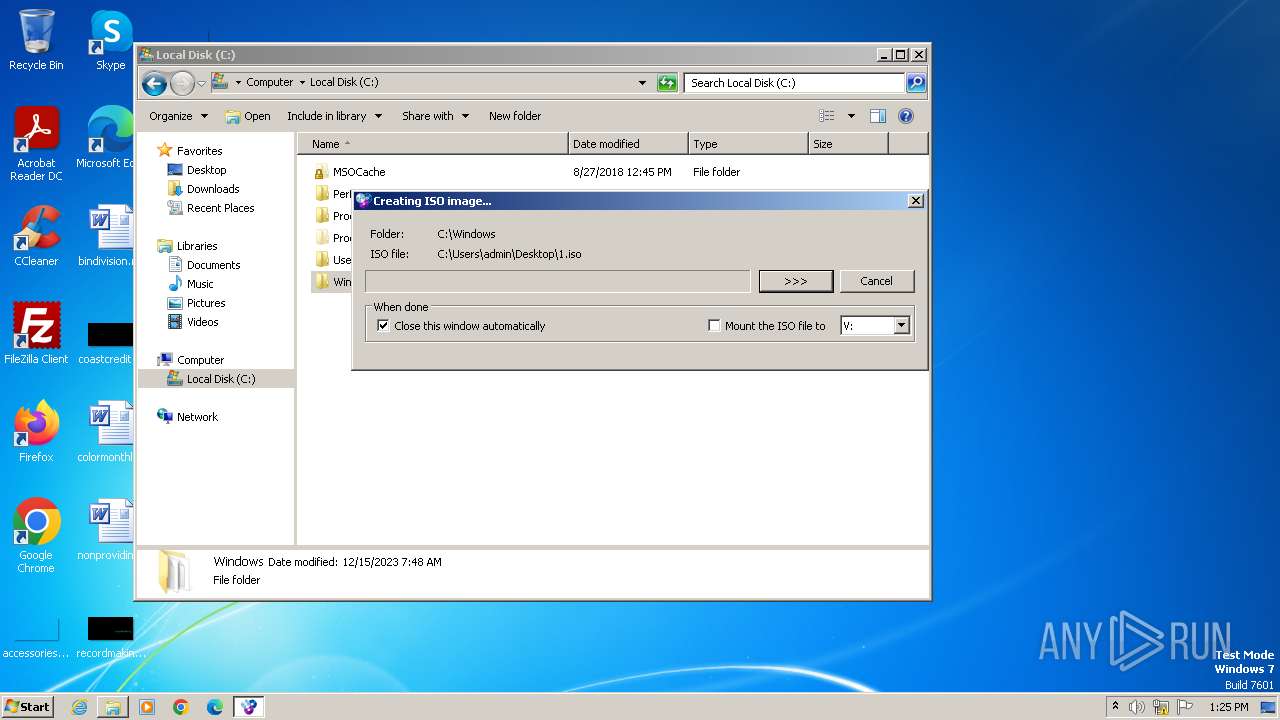
Task: Open recent pages dropdown arrow
Action: pos(201,83)
